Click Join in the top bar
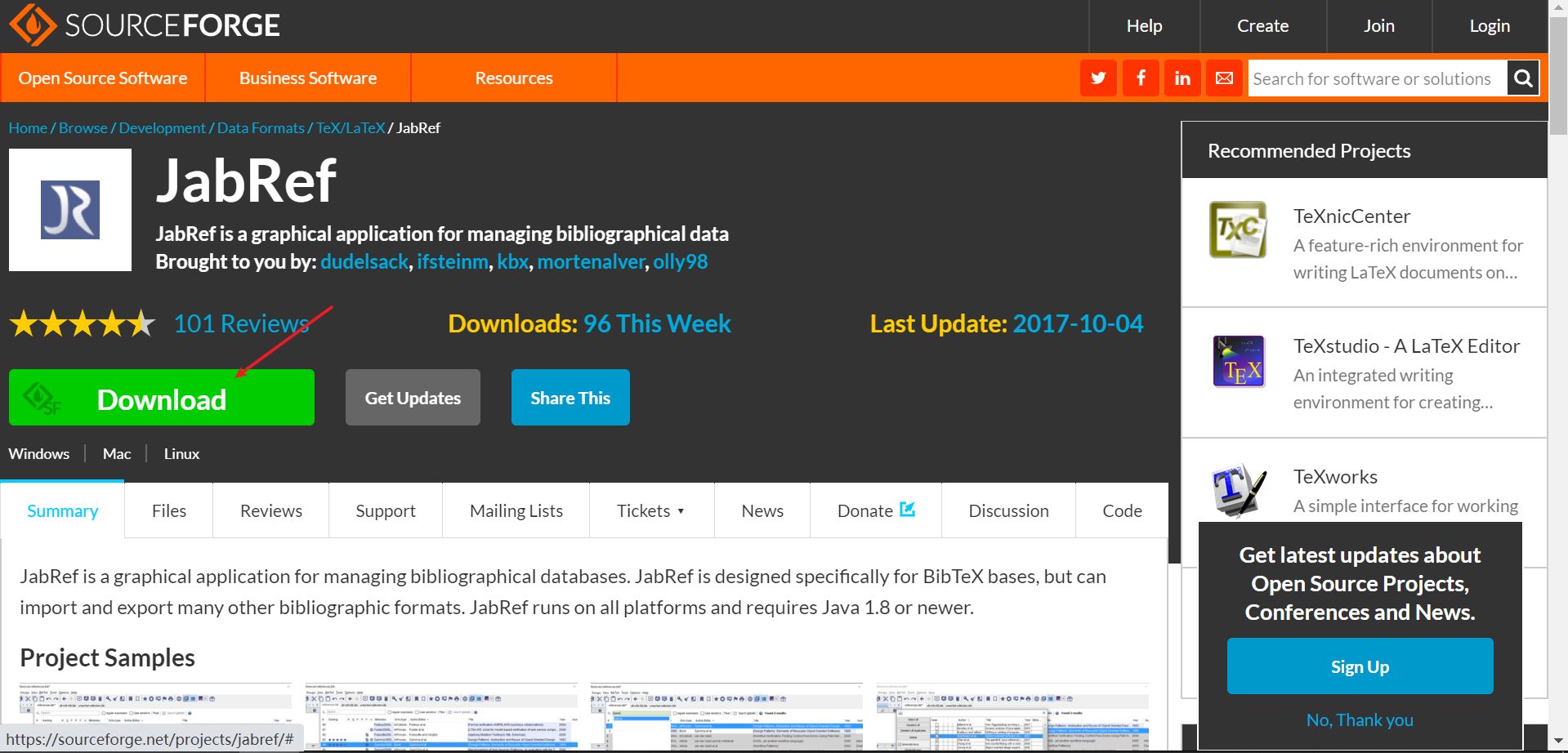This screenshot has height=753, width=1568. (x=1379, y=26)
